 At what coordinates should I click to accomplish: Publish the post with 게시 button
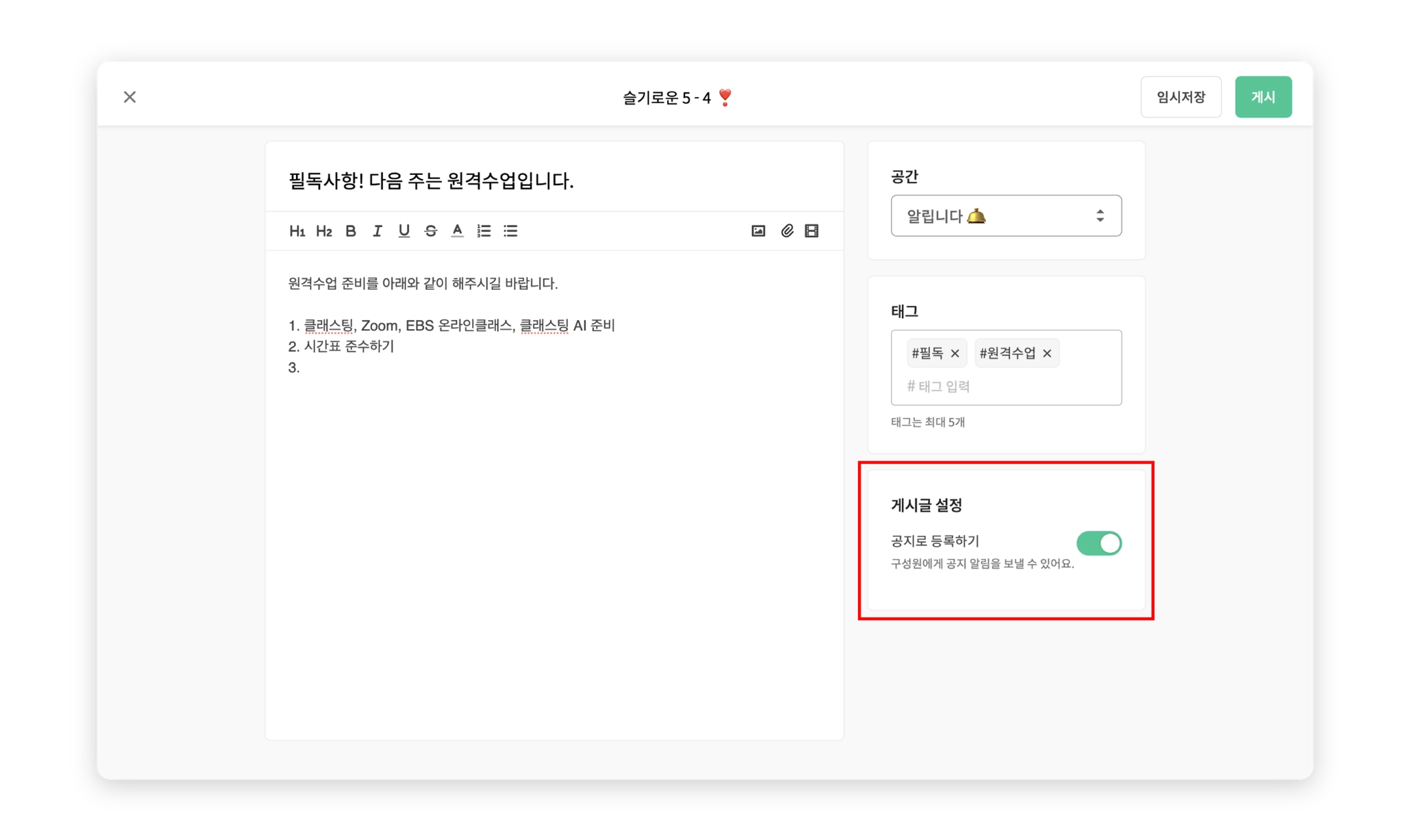[1263, 97]
